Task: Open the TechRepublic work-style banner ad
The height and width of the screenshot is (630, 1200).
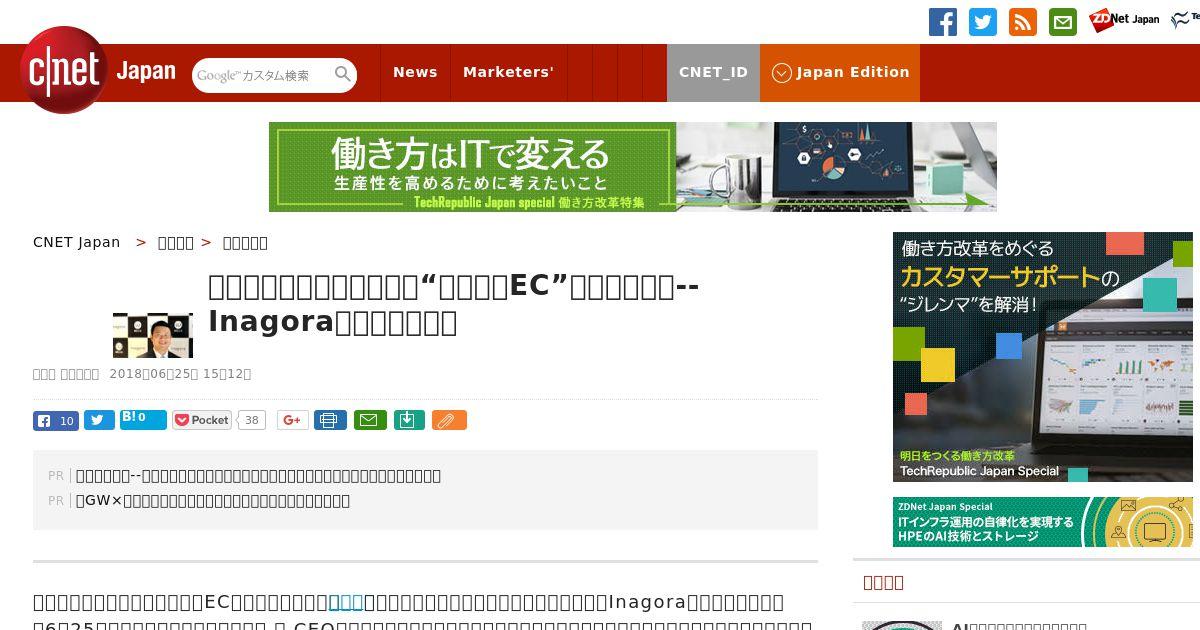Action: click(x=633, y=167)
